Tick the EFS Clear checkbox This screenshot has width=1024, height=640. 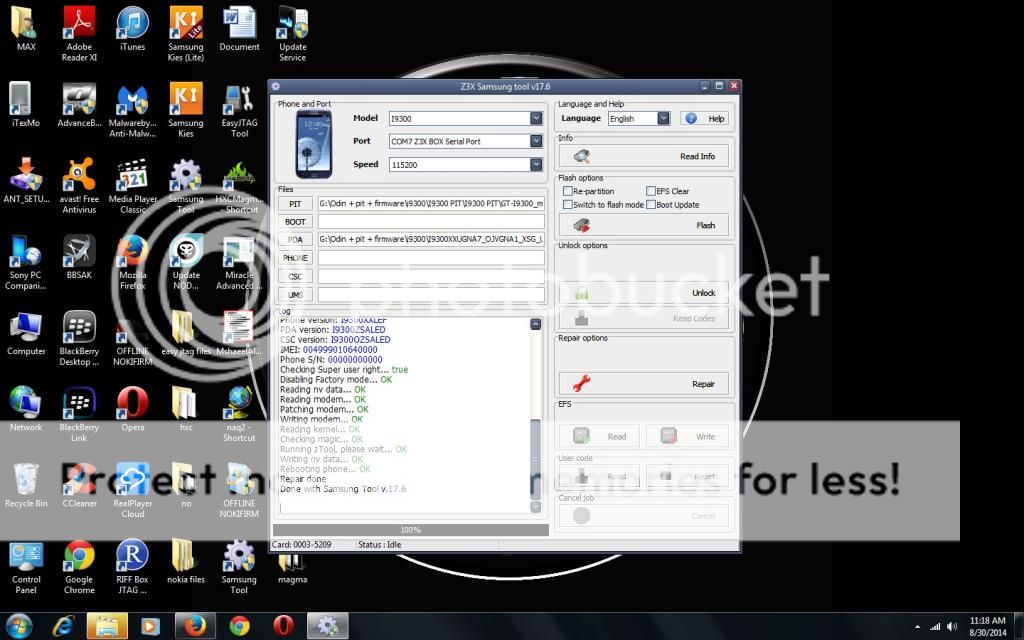[650, 191]
